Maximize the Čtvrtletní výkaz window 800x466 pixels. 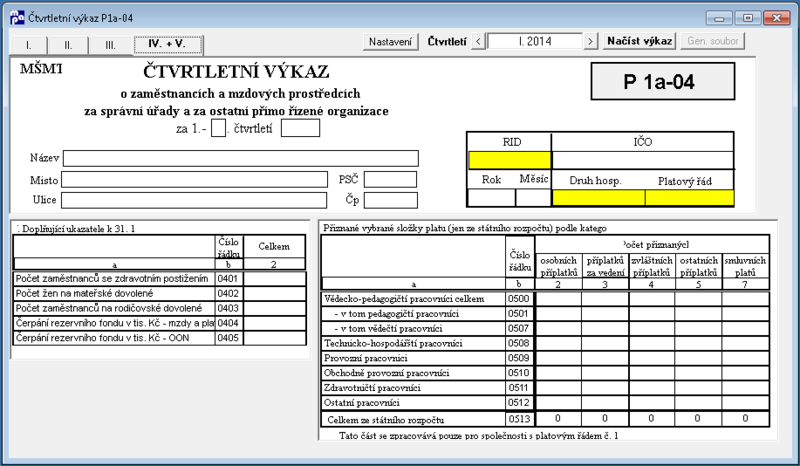point(748,18)
